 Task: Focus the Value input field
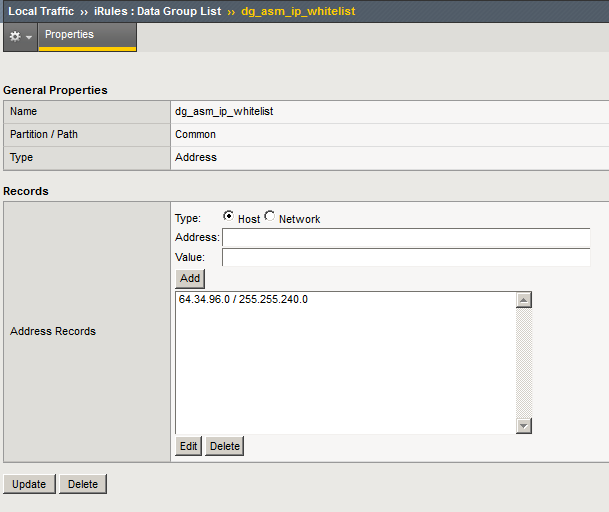pyautogui.click(x=405, y=258)
